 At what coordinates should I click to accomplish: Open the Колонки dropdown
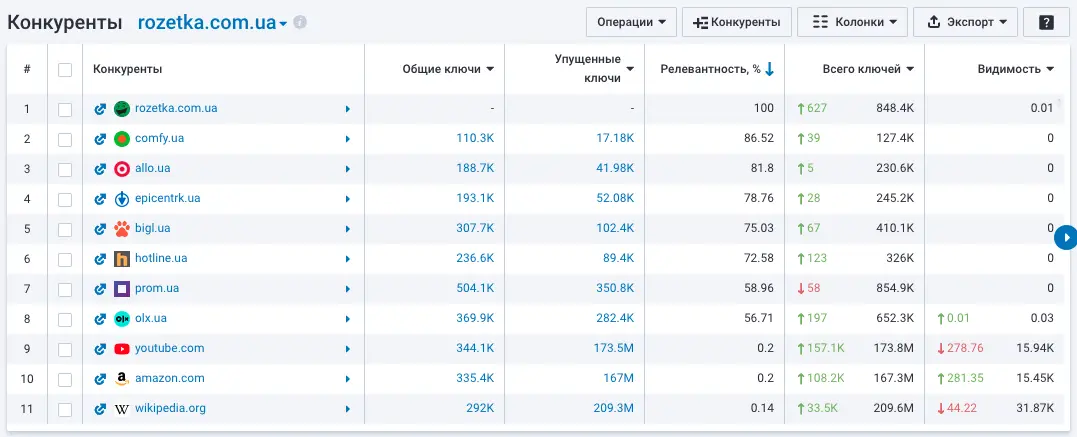pos(852,22)
